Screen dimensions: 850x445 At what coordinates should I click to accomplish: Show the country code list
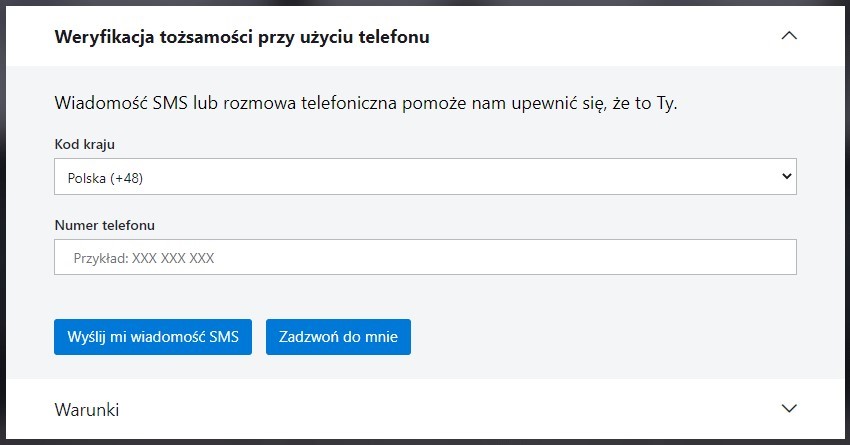(425, 177)
